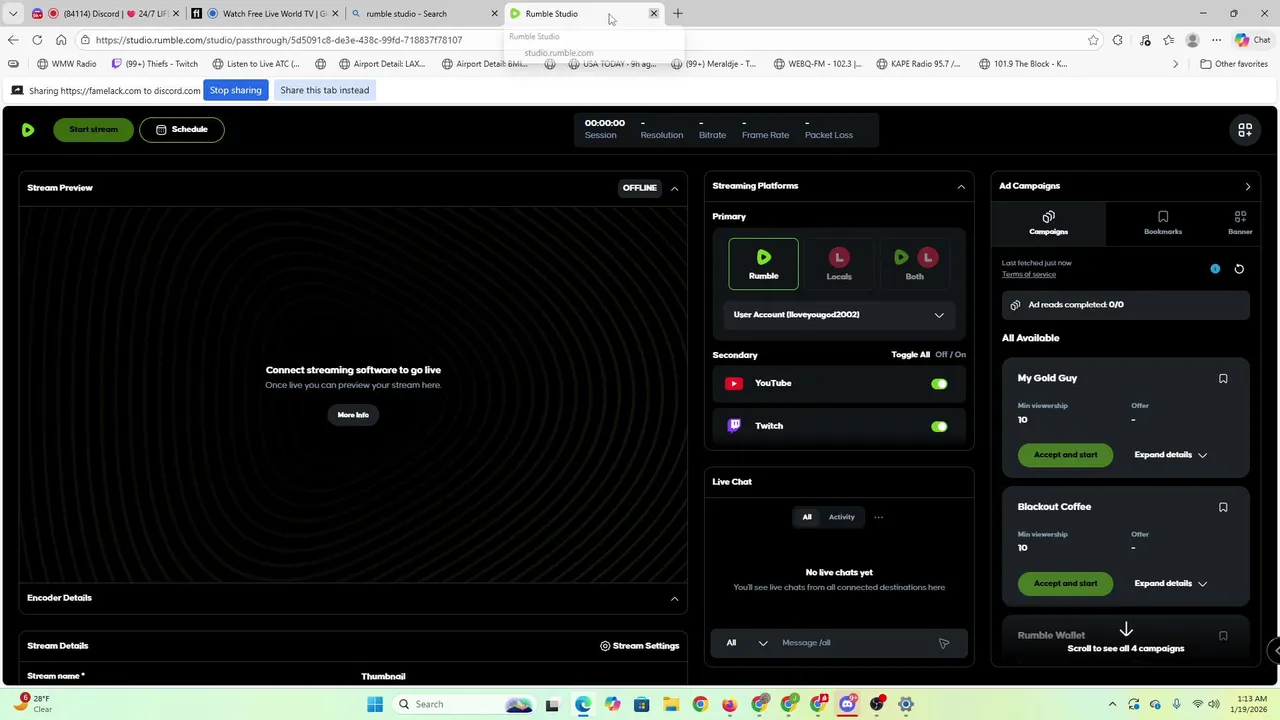
Task: Expand the Ad Campaigns panel arrow
Action: [1247, 187]
